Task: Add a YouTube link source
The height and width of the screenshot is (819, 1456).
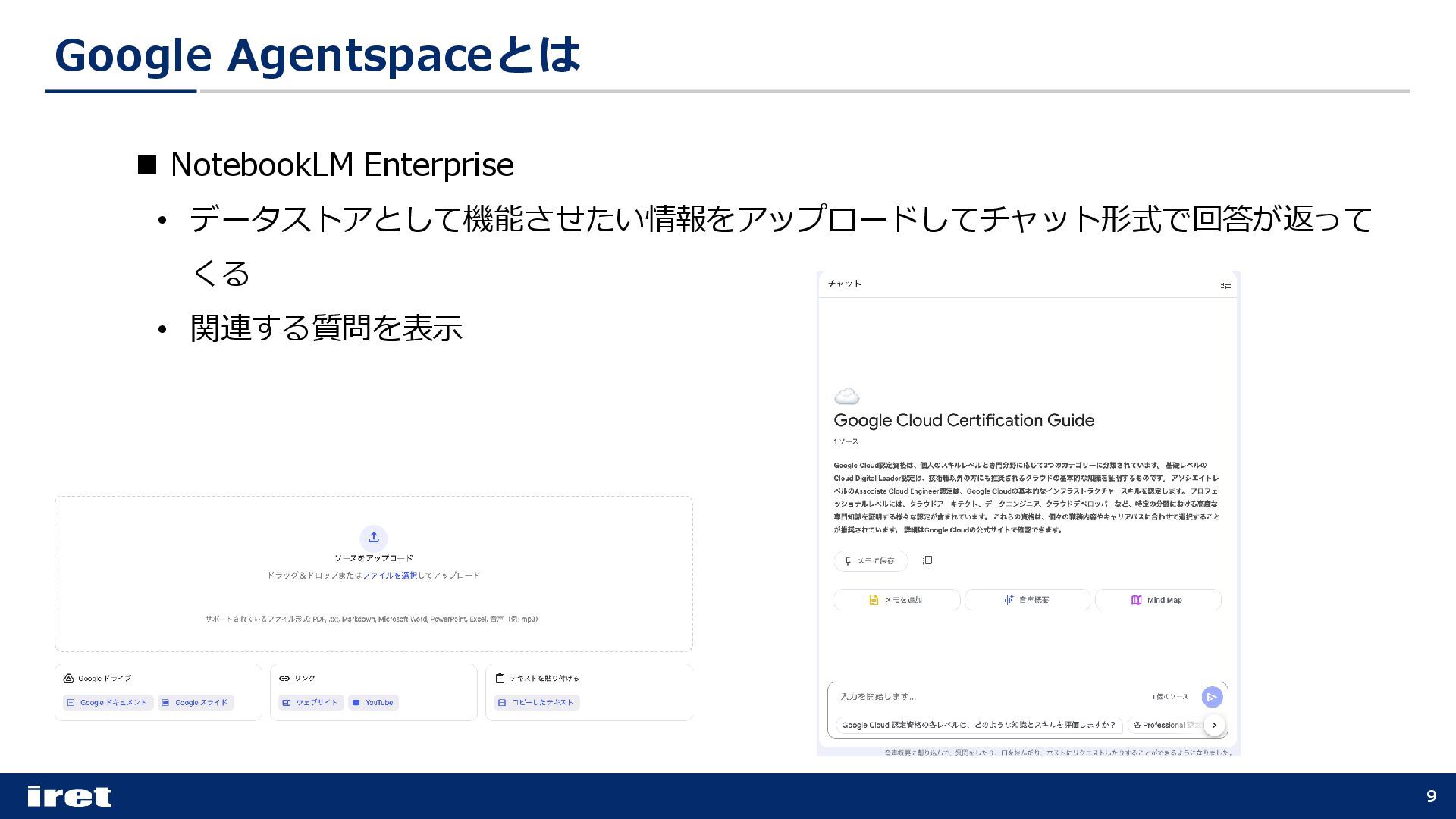Action: pos(373,703)
